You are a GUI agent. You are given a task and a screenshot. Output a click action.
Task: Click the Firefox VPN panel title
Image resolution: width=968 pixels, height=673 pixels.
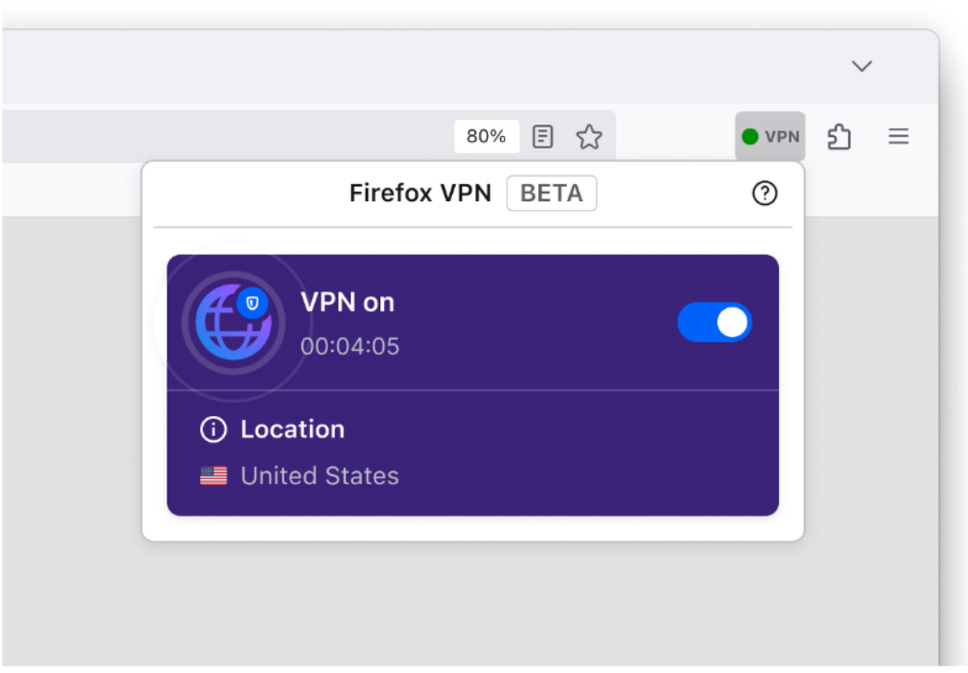coord(420,194)
